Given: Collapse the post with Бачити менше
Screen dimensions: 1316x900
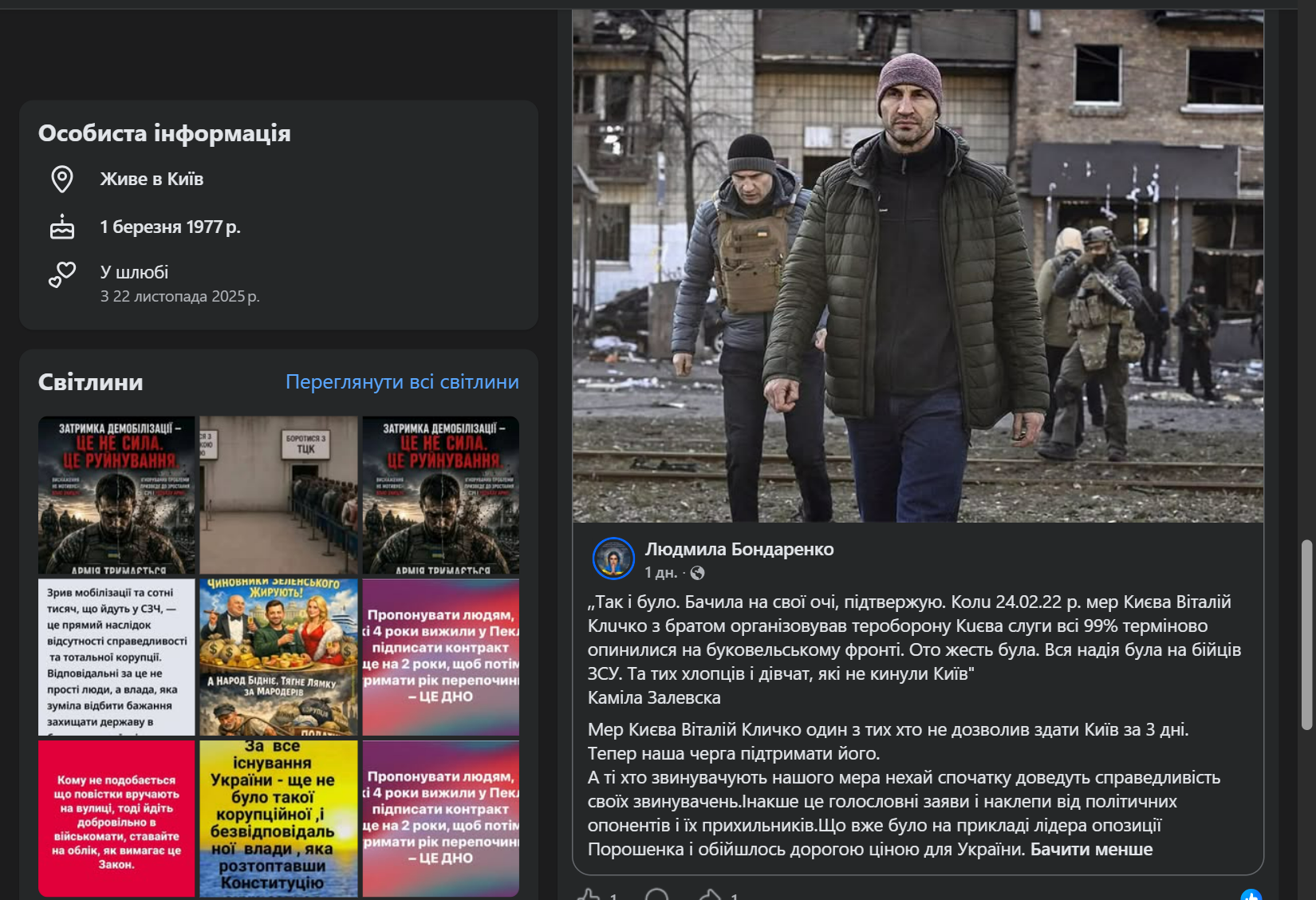Looking at the screenshot, I should pos(1091,849).
